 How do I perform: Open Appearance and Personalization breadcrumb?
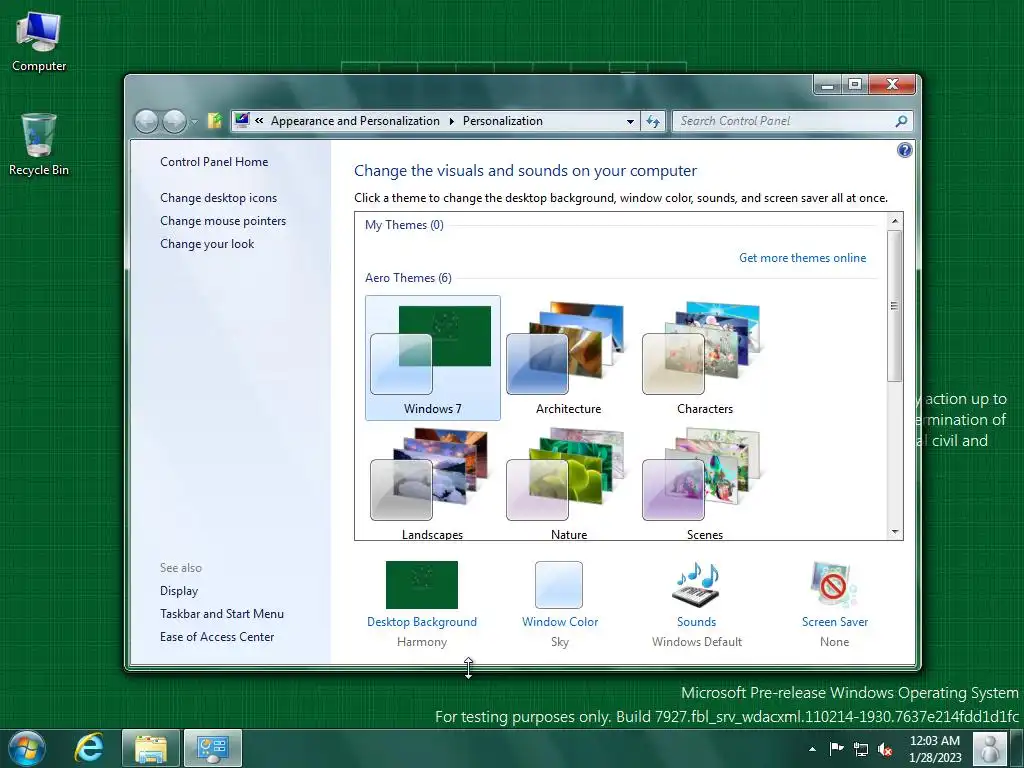coord(355,121)
